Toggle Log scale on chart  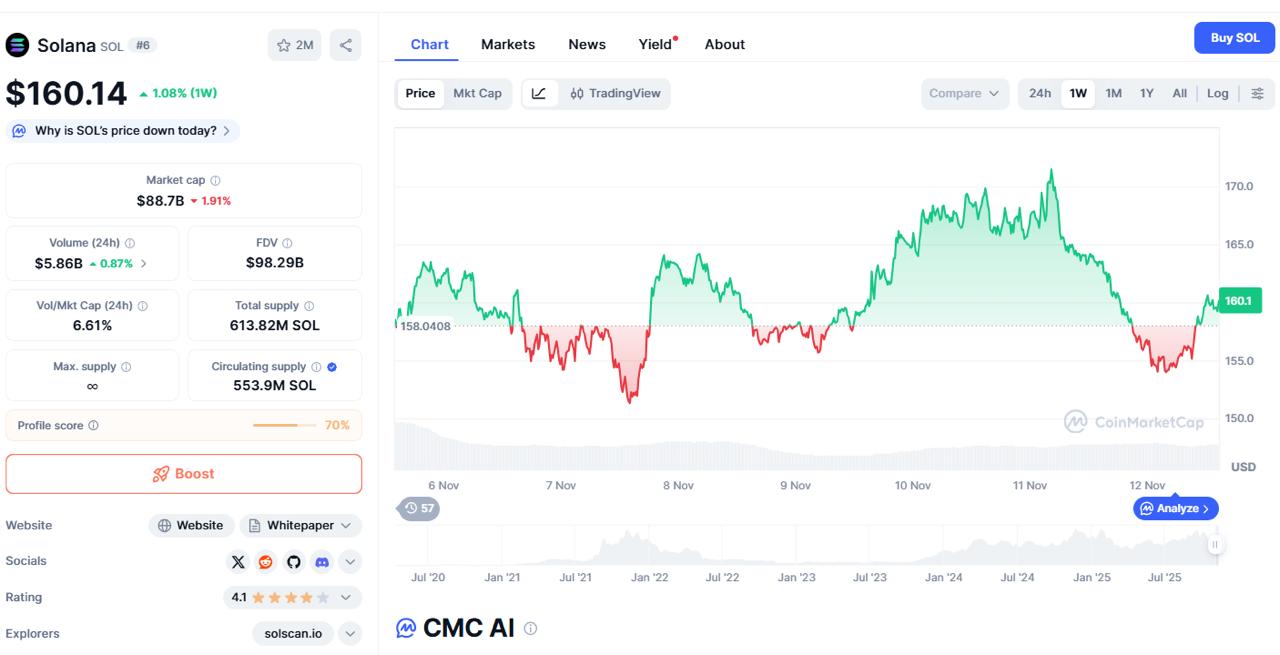[1217, 93]
